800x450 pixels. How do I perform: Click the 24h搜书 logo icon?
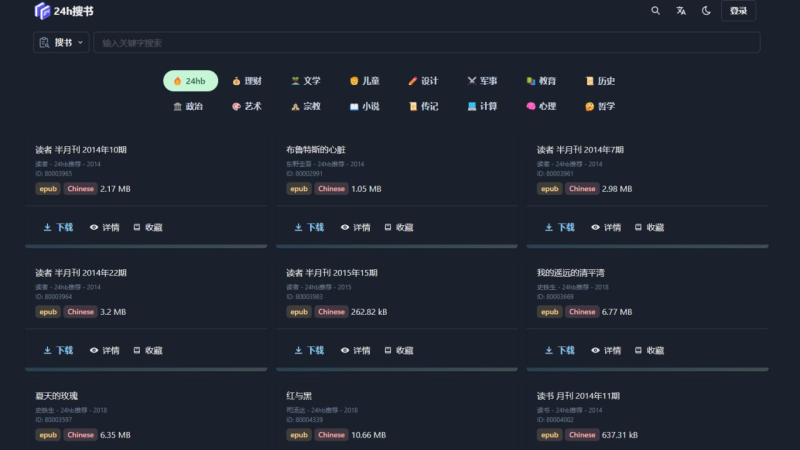(x=42, y=11)
